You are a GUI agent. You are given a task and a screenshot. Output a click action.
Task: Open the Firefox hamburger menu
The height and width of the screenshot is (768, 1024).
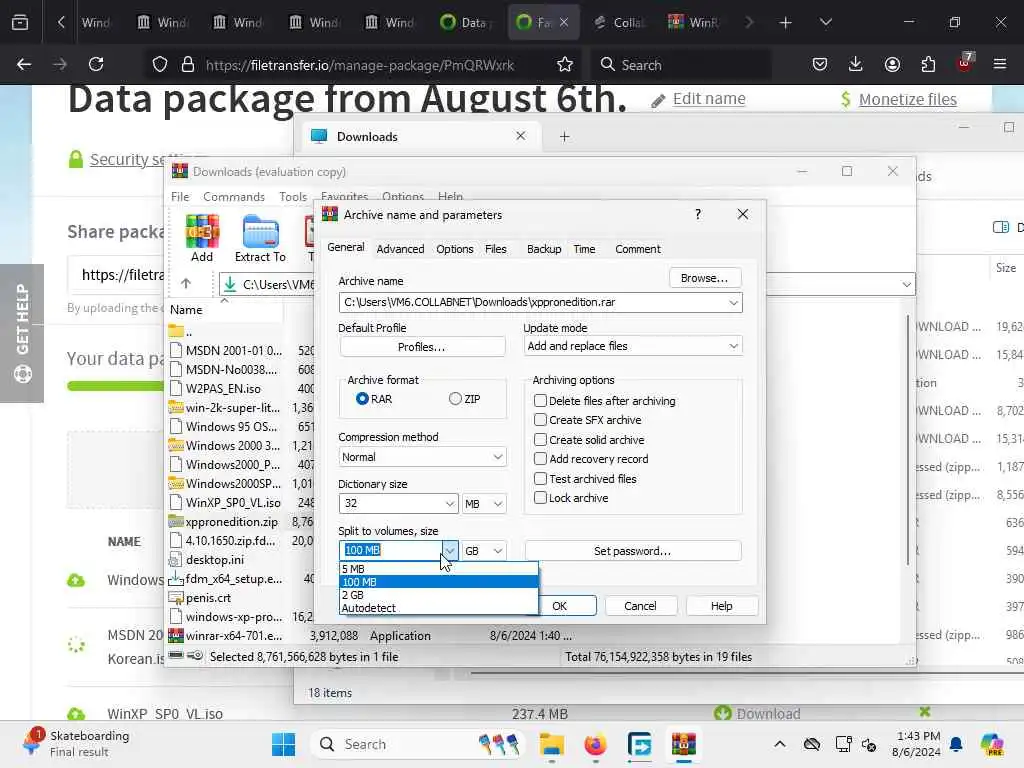click(x=999, y=64)
